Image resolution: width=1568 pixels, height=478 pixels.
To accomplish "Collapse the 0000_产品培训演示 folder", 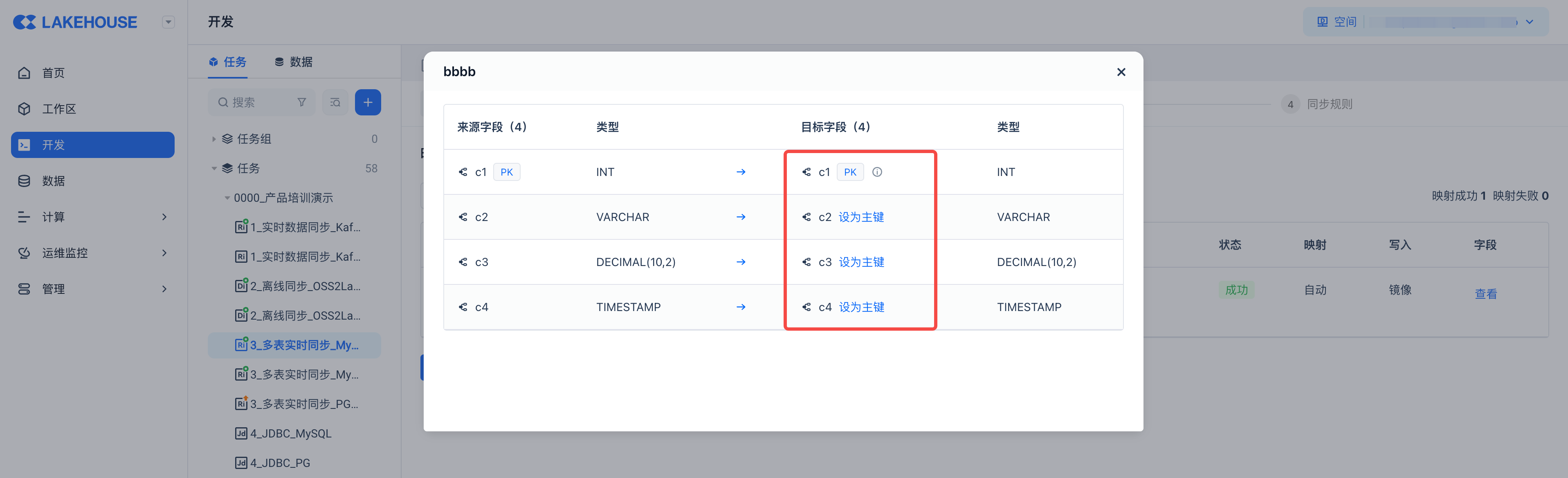I will click(x=227, y=198).
